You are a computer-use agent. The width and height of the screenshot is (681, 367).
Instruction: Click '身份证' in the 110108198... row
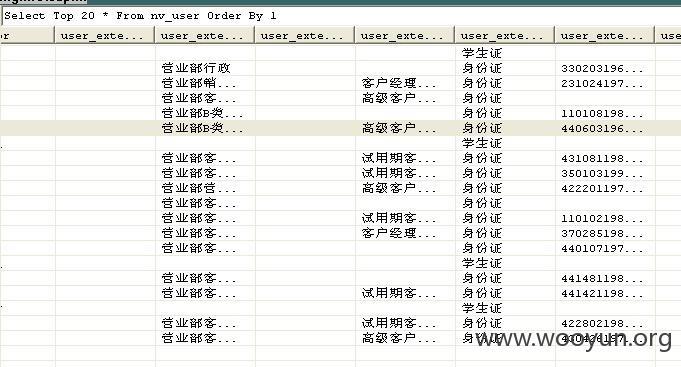pos(482,113)
